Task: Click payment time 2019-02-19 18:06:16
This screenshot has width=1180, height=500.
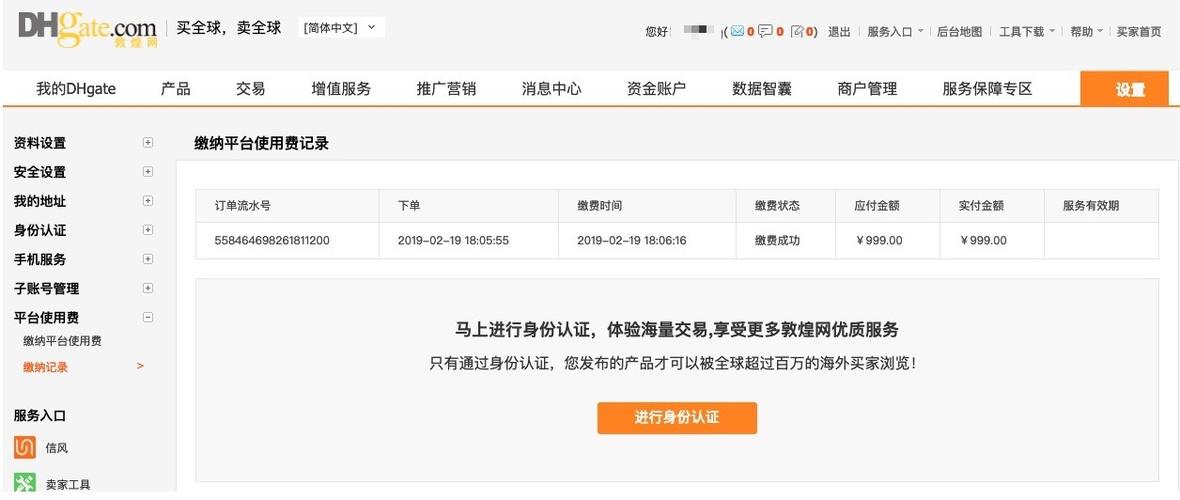Action: (631, 241)
